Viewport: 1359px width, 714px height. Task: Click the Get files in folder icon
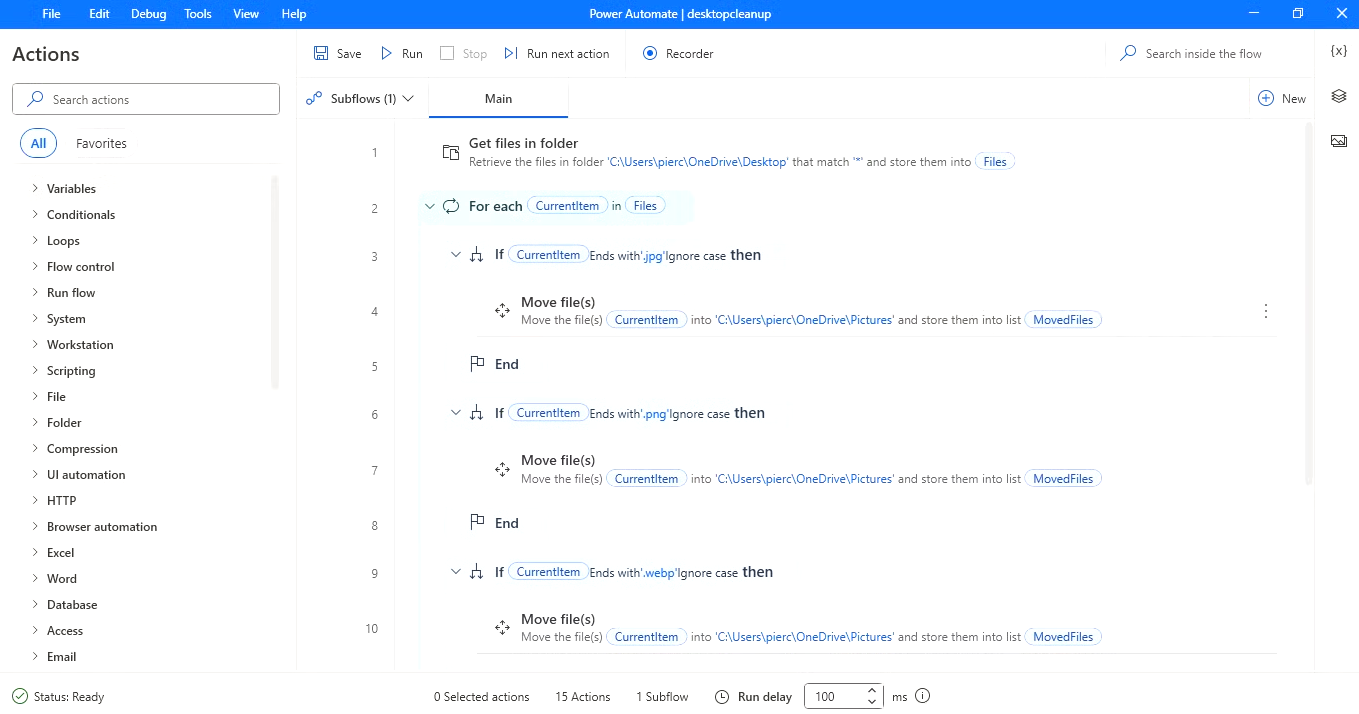coord(451,152)
